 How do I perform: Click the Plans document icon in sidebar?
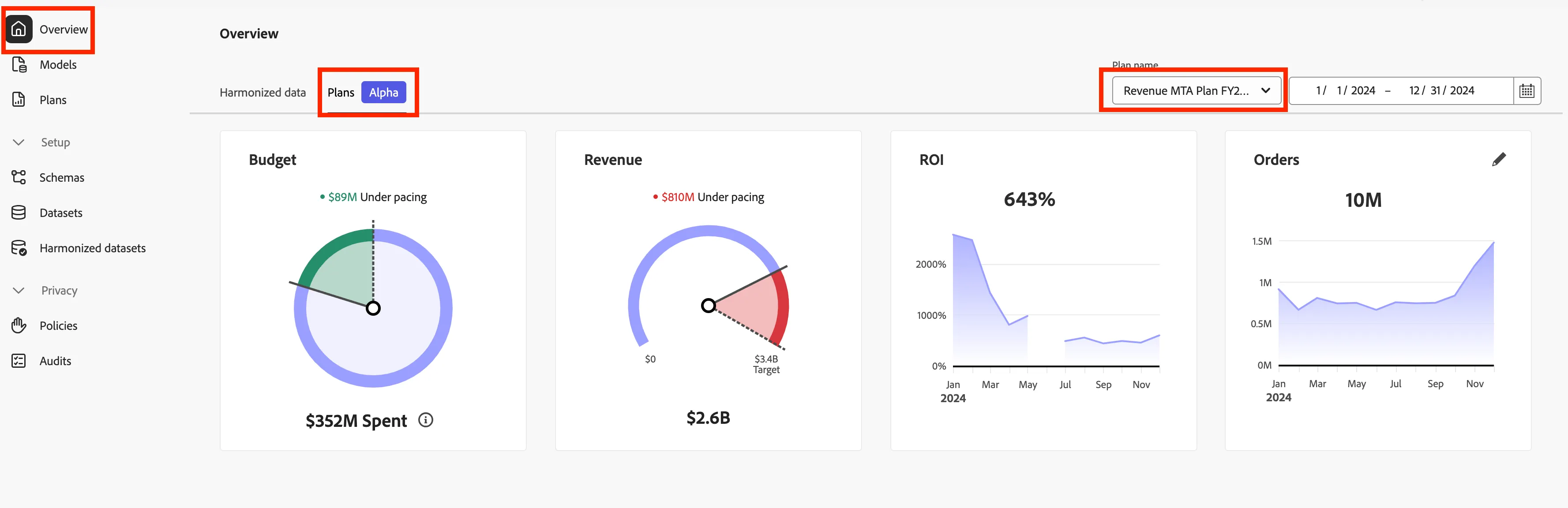tap(19, 100)
